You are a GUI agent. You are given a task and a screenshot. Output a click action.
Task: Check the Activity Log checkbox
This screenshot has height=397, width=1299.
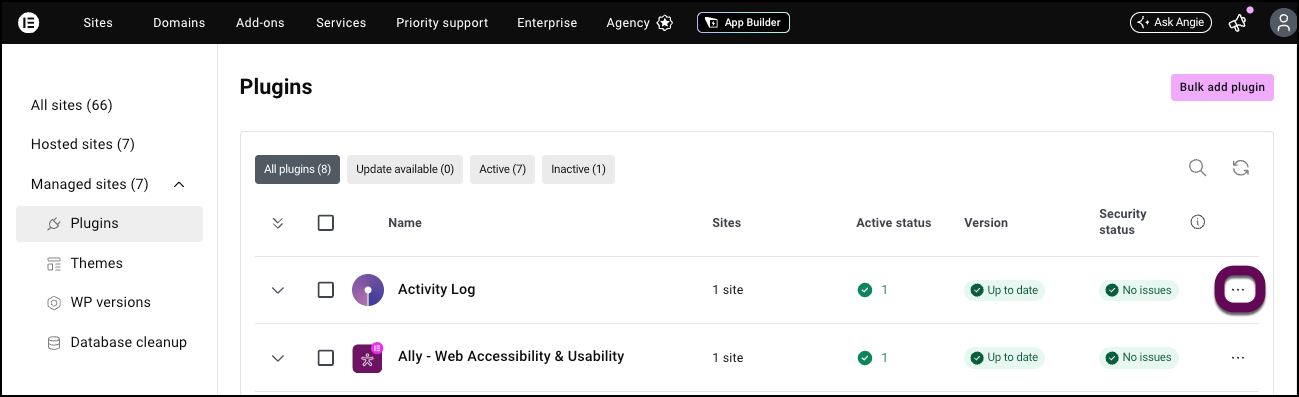click(326, 290)
